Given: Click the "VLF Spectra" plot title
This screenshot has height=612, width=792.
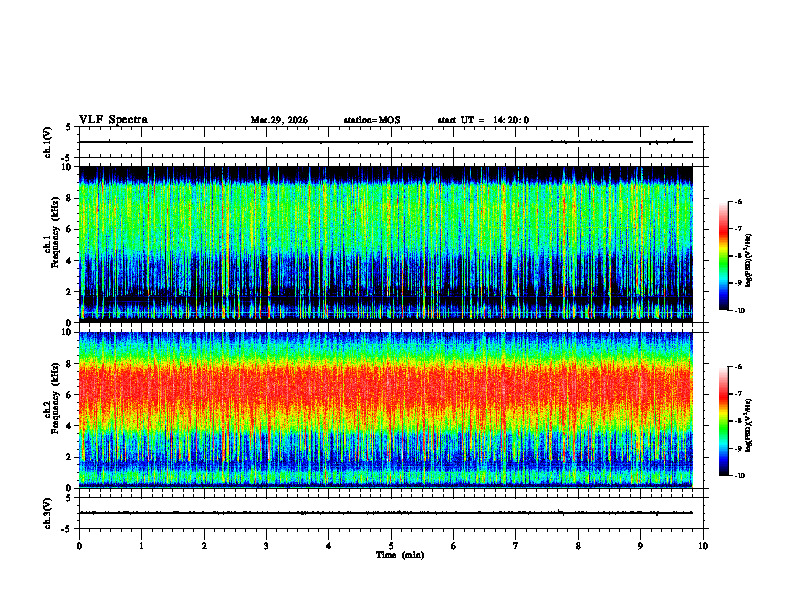Looking at the screenshot, I should [113, 120].
